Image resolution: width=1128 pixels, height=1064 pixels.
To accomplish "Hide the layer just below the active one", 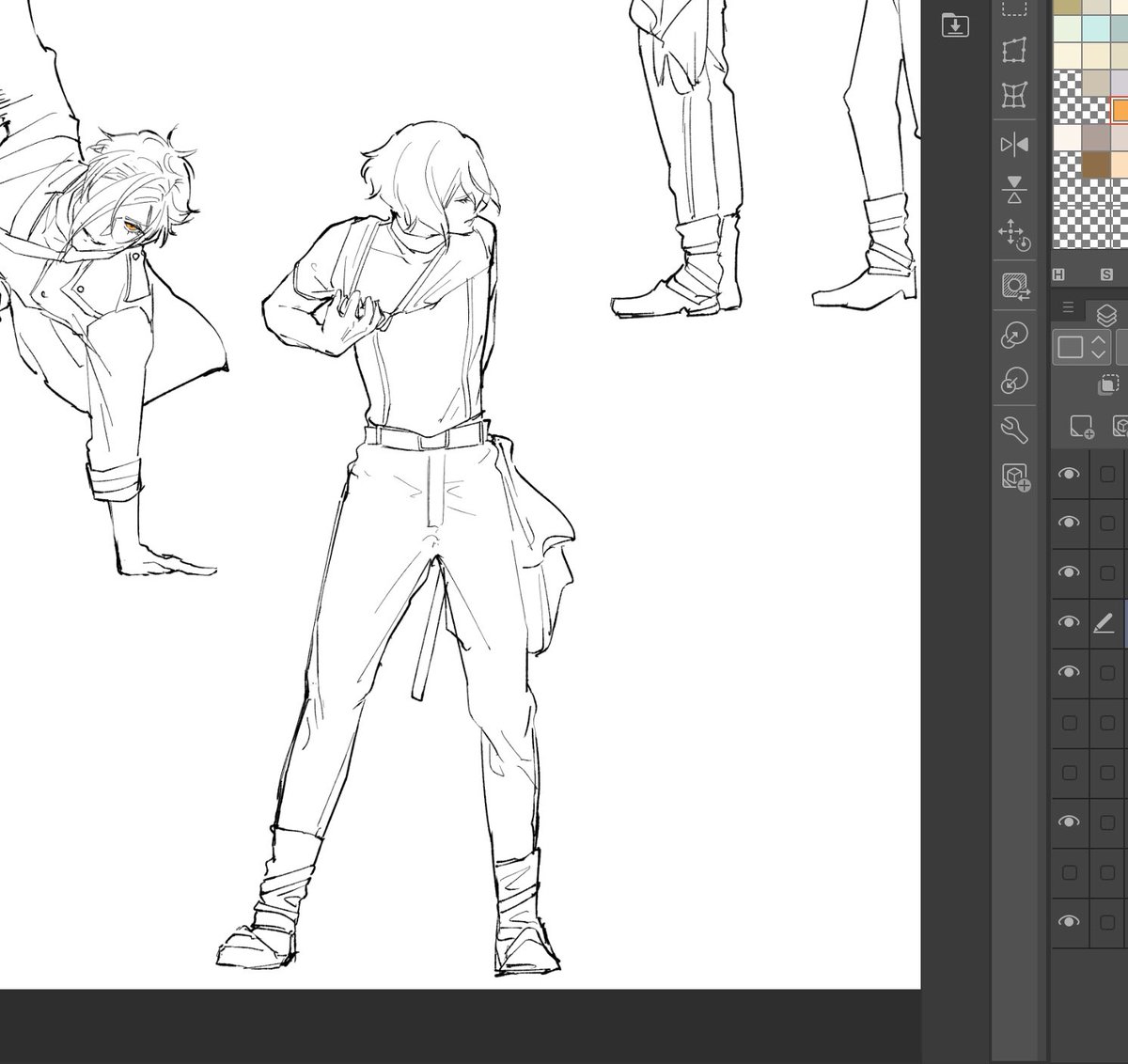I will click(1069, 672).
